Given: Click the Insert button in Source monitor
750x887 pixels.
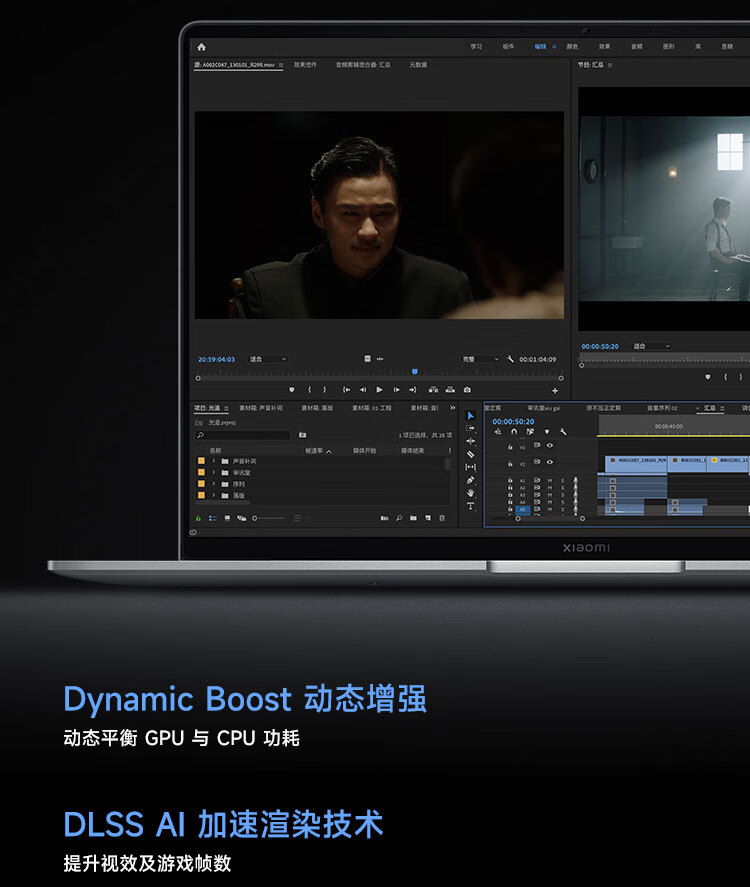Looking at the screenshot, I should point(433,390).
